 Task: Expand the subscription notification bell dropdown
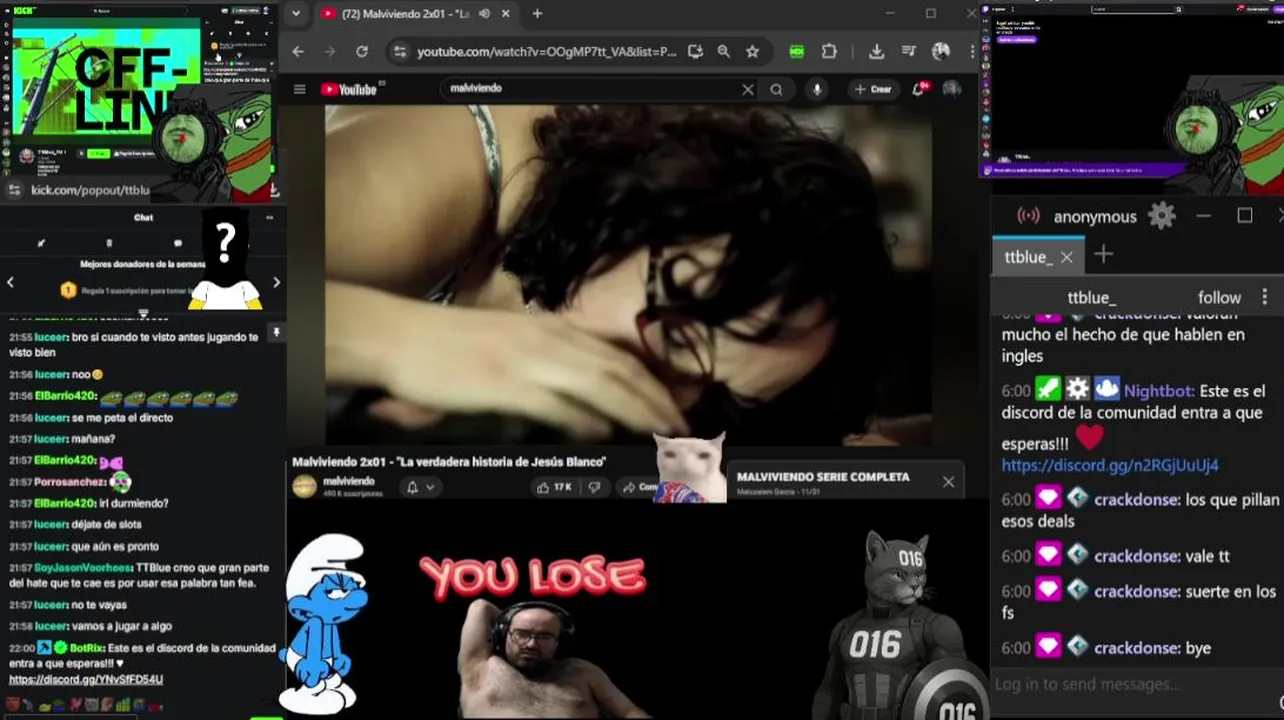(x=420, y=487)
